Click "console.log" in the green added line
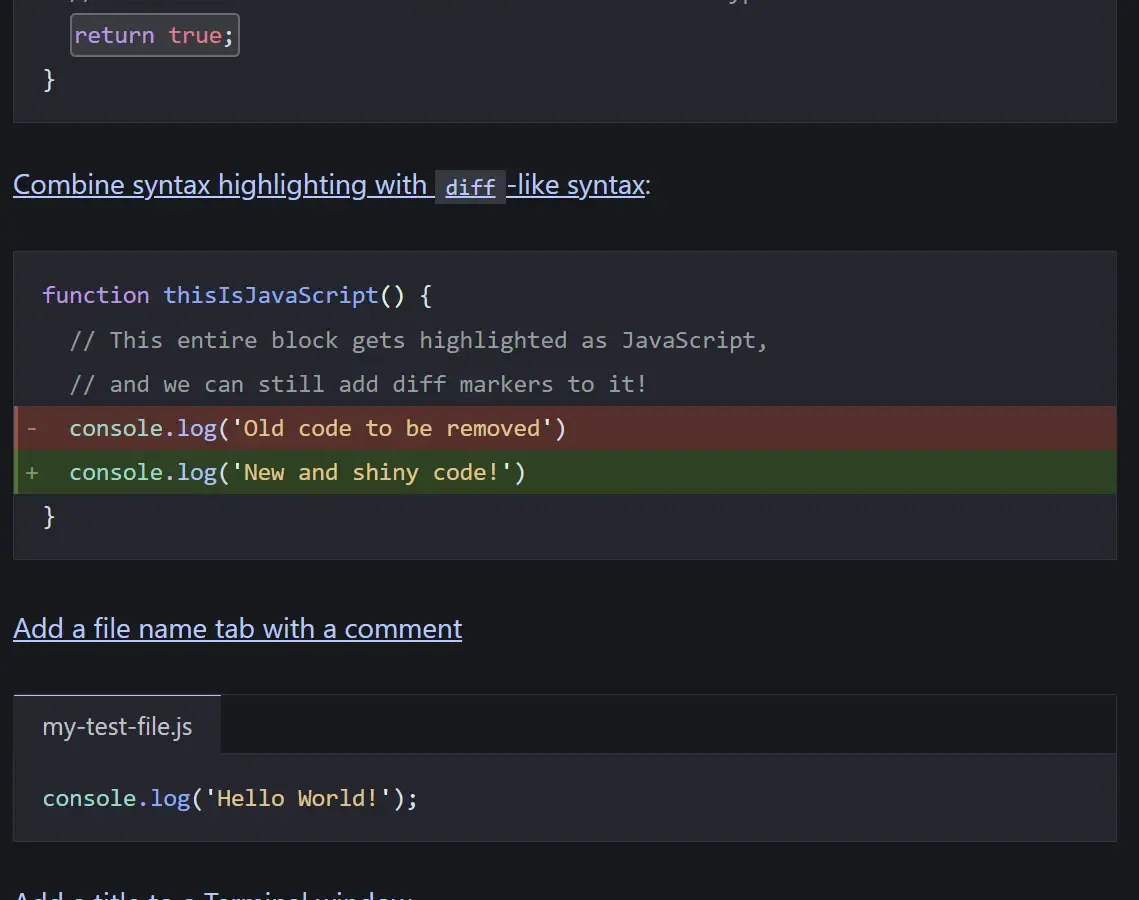The height and width of the screenshot is (900, 1139). [143, 473]
